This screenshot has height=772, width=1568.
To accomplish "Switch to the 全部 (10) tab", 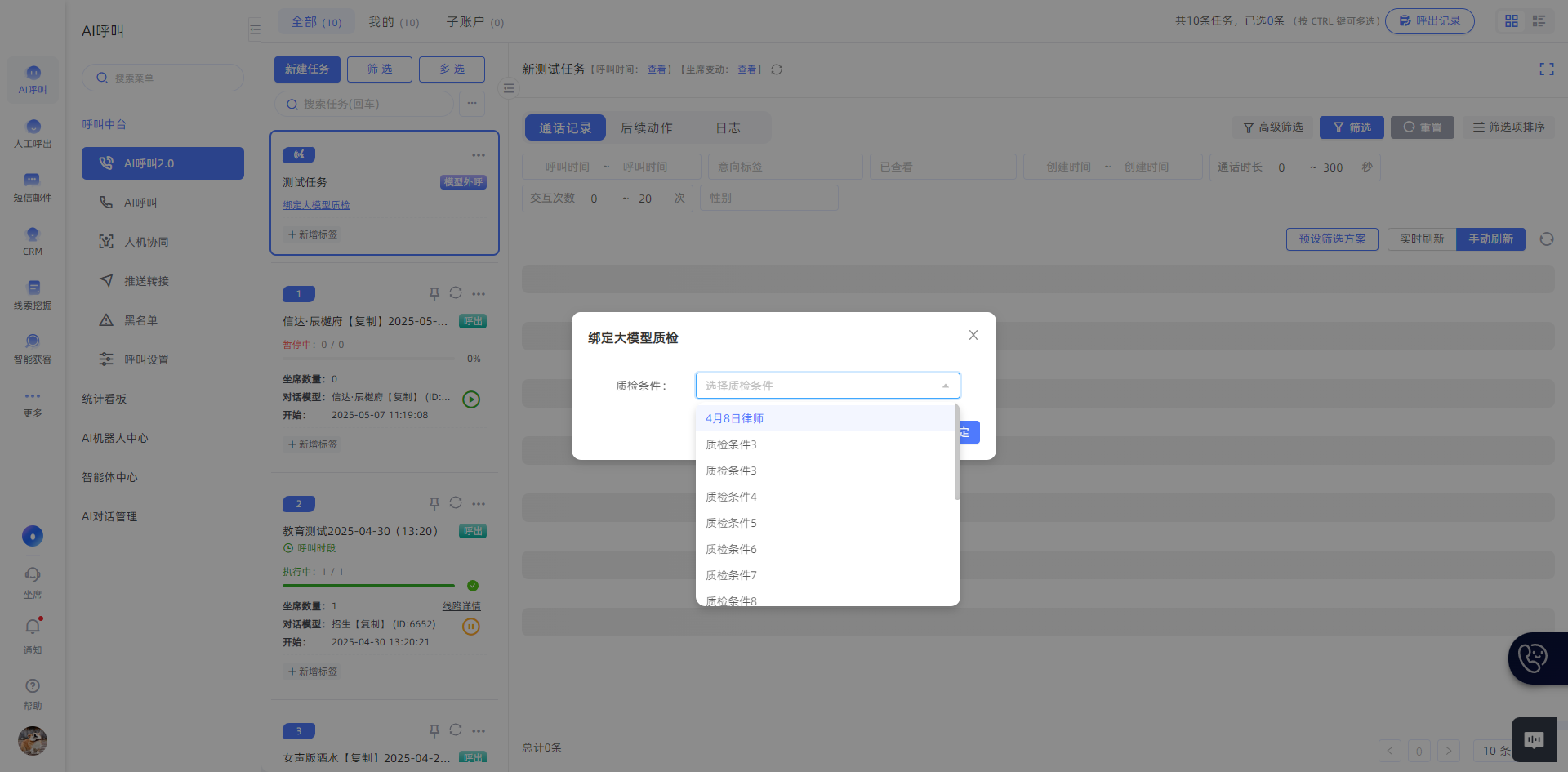I will click(316, 22).
